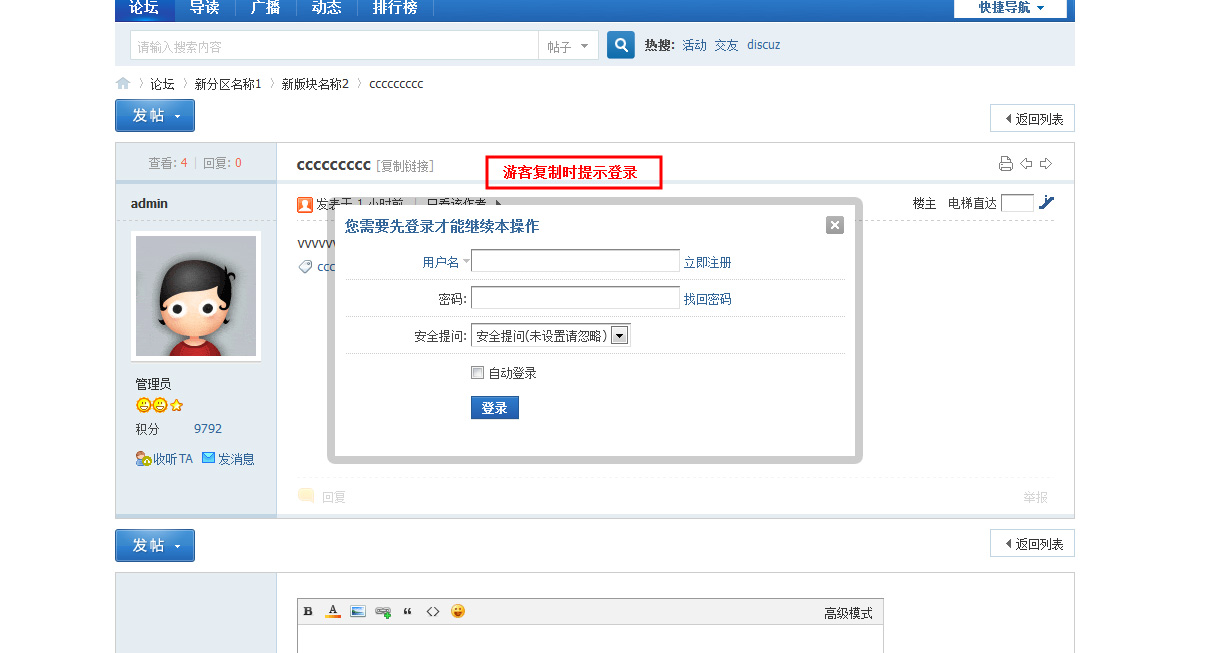Click the 举报 report link

coord(1035,497)
